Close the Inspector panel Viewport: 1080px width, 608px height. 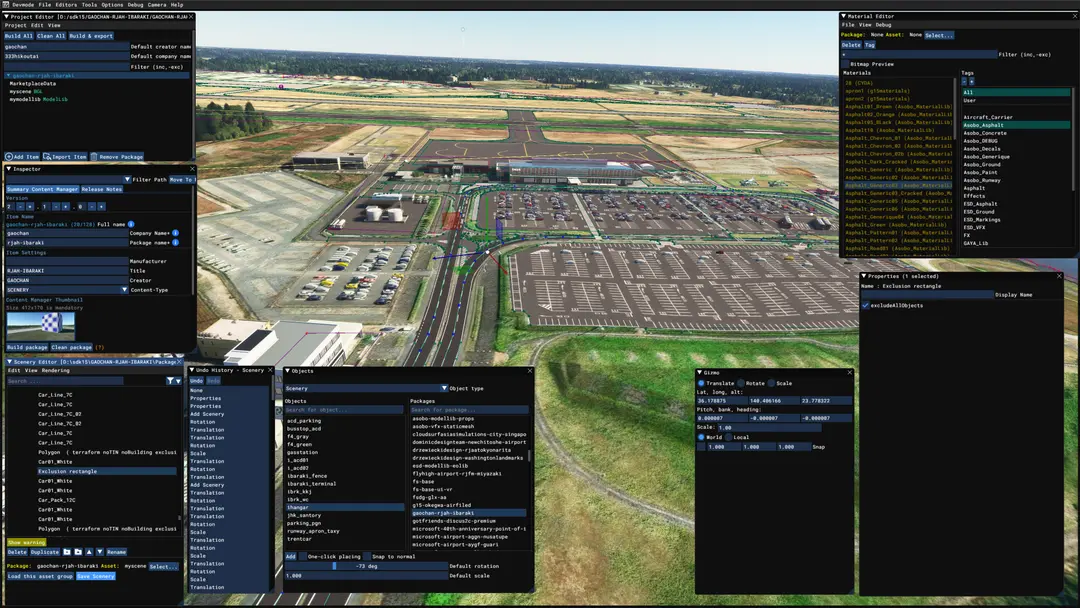tap(192, 169)
